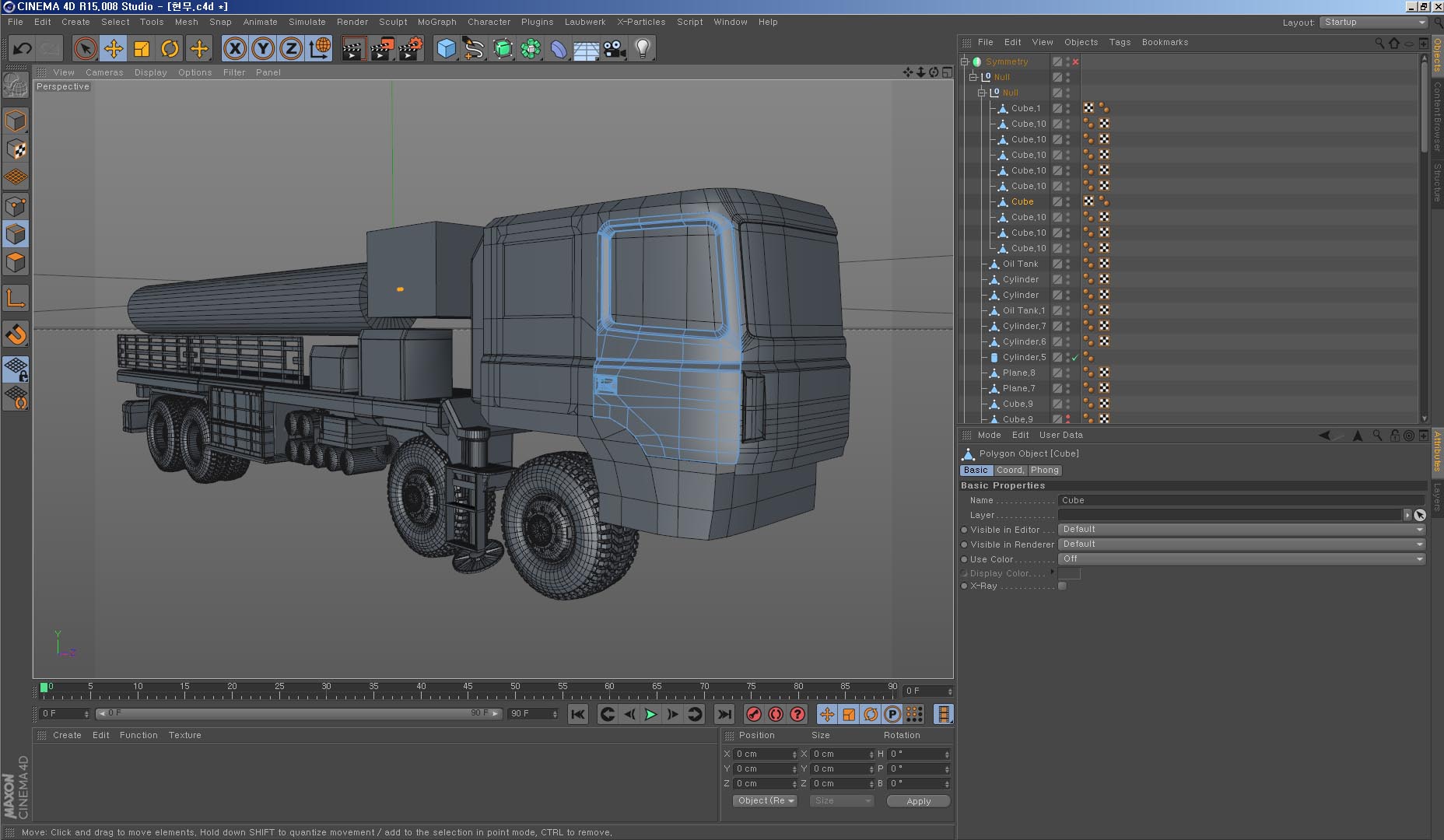
Task: Toggle Visible in Editor animation radio dot
Action: [x=965, y=530]
